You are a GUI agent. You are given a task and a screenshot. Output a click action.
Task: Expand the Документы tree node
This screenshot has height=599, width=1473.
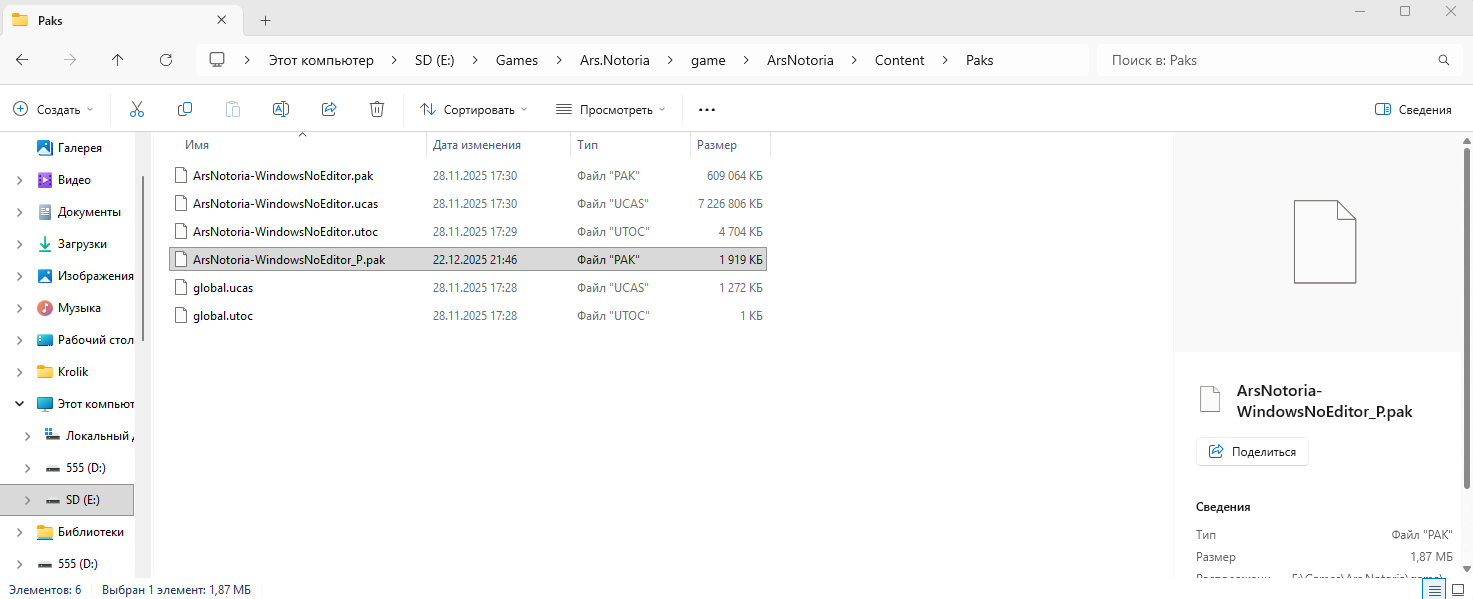21,212
